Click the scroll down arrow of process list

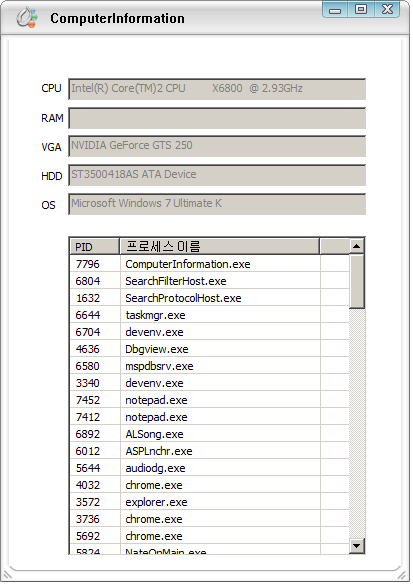357,546
